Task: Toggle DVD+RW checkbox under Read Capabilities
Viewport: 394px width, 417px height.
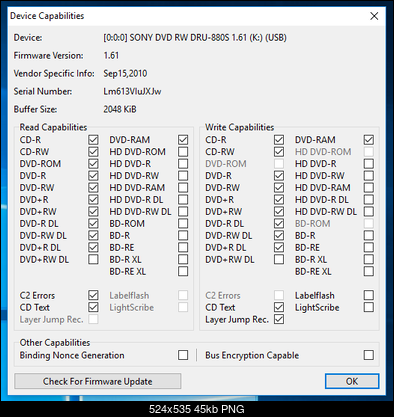Action: click(93, 212)
